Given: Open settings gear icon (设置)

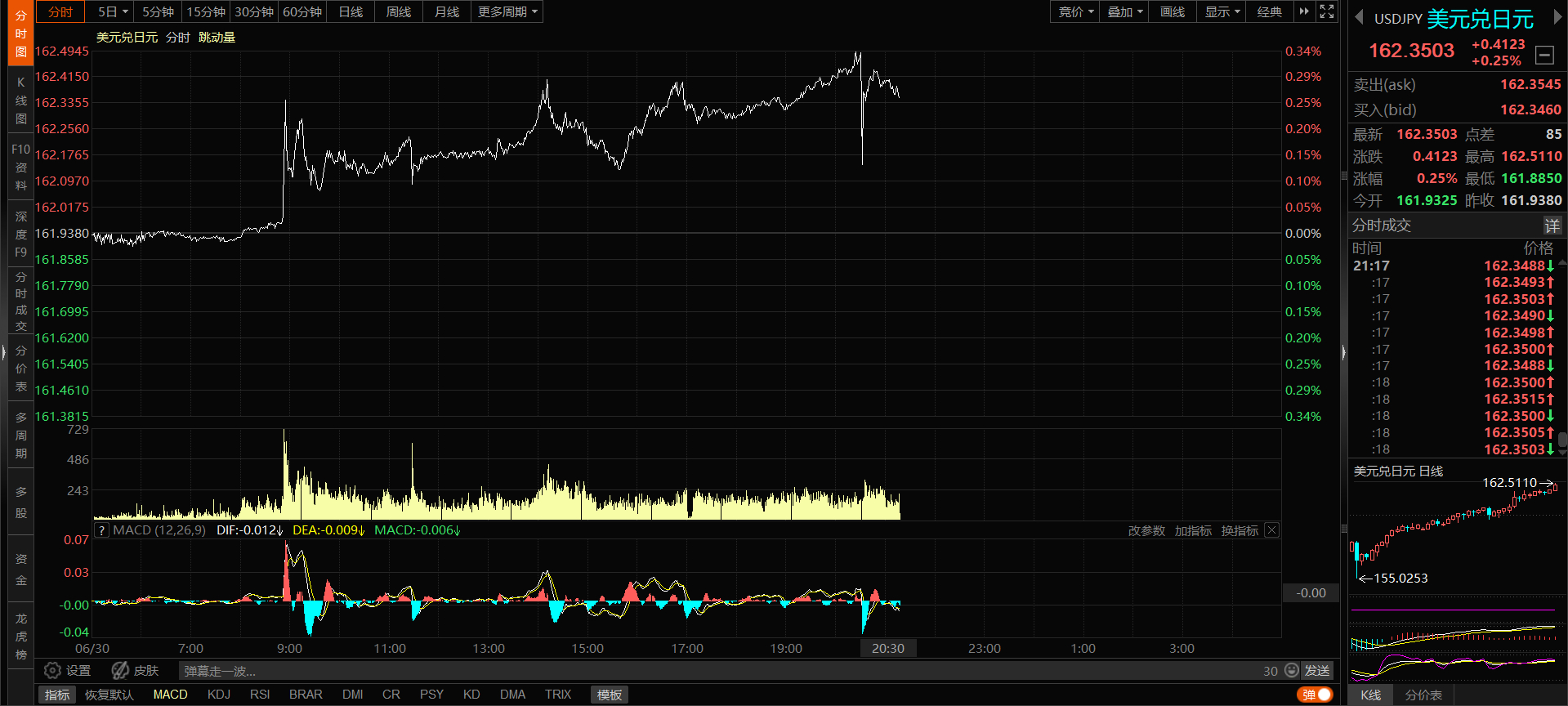Looking at the screenshot, I should 52,670.
